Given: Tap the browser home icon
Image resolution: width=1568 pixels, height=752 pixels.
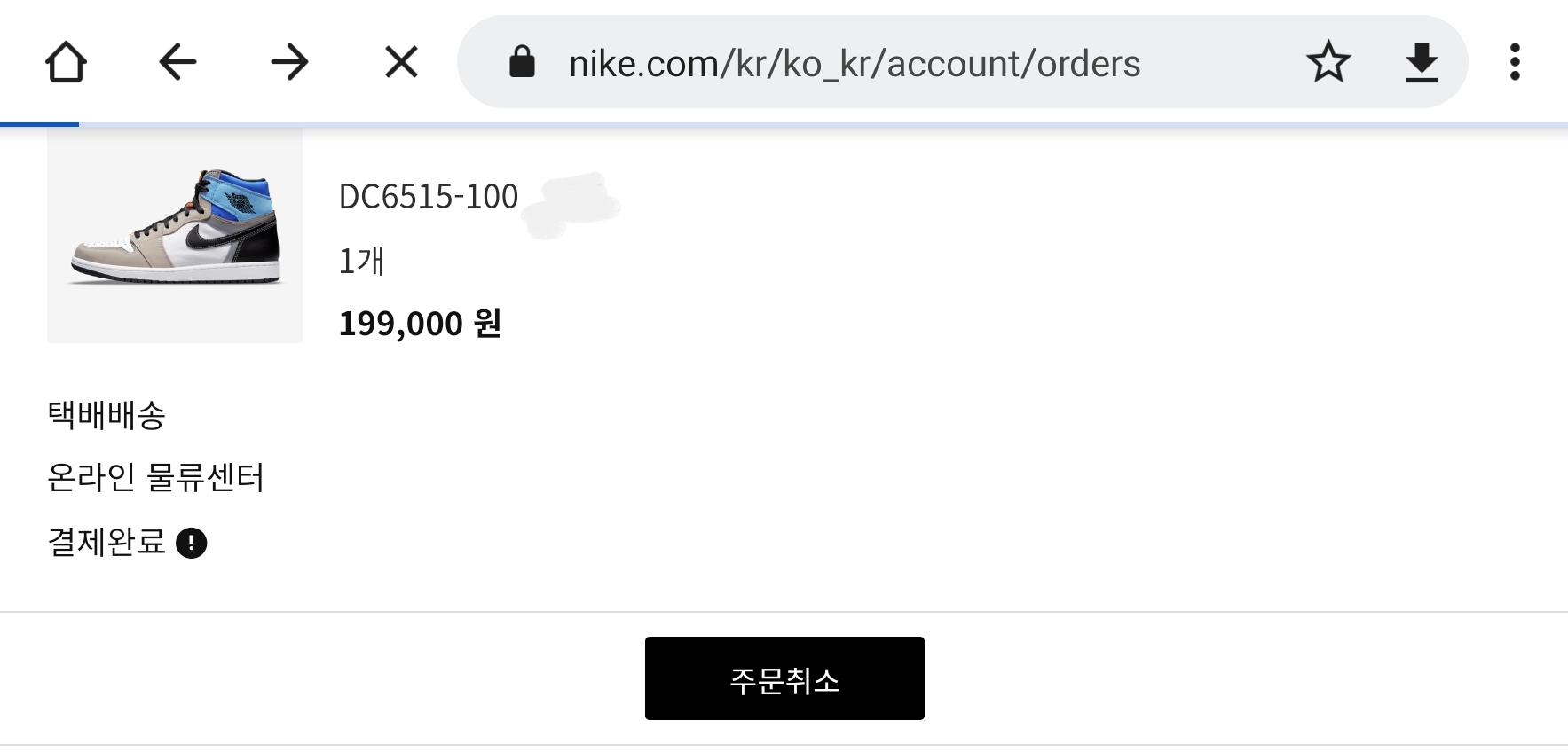Looking at the screenshot, I should [66, 63].
